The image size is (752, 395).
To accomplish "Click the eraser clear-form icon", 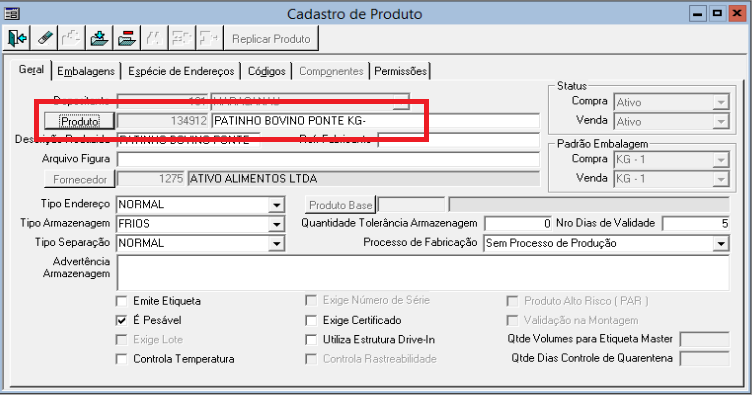I will tap(44, 38).
